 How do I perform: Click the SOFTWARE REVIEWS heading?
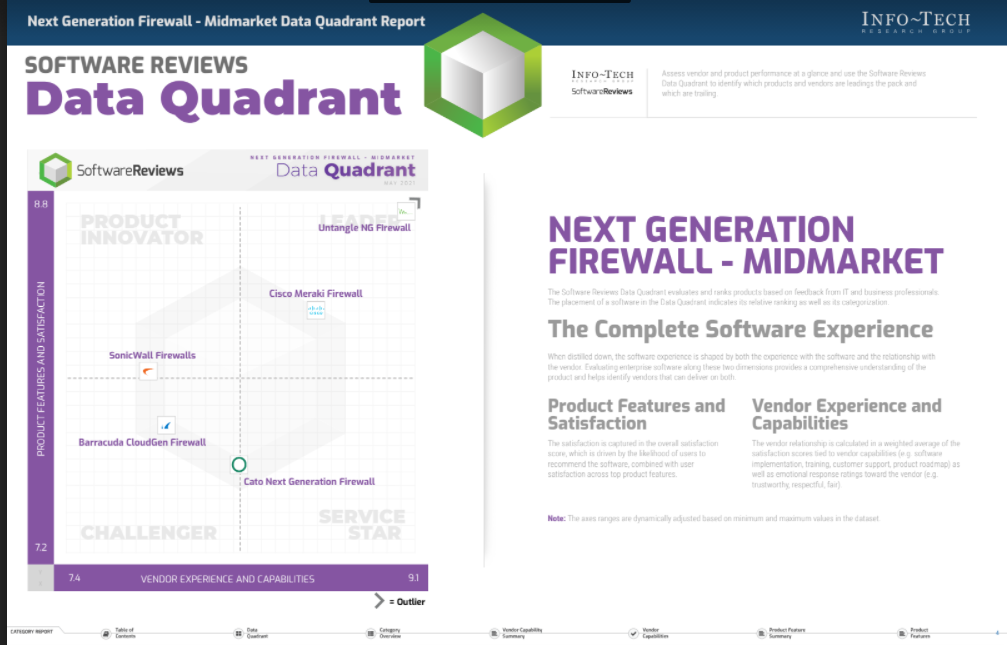[x=136, y=65]
